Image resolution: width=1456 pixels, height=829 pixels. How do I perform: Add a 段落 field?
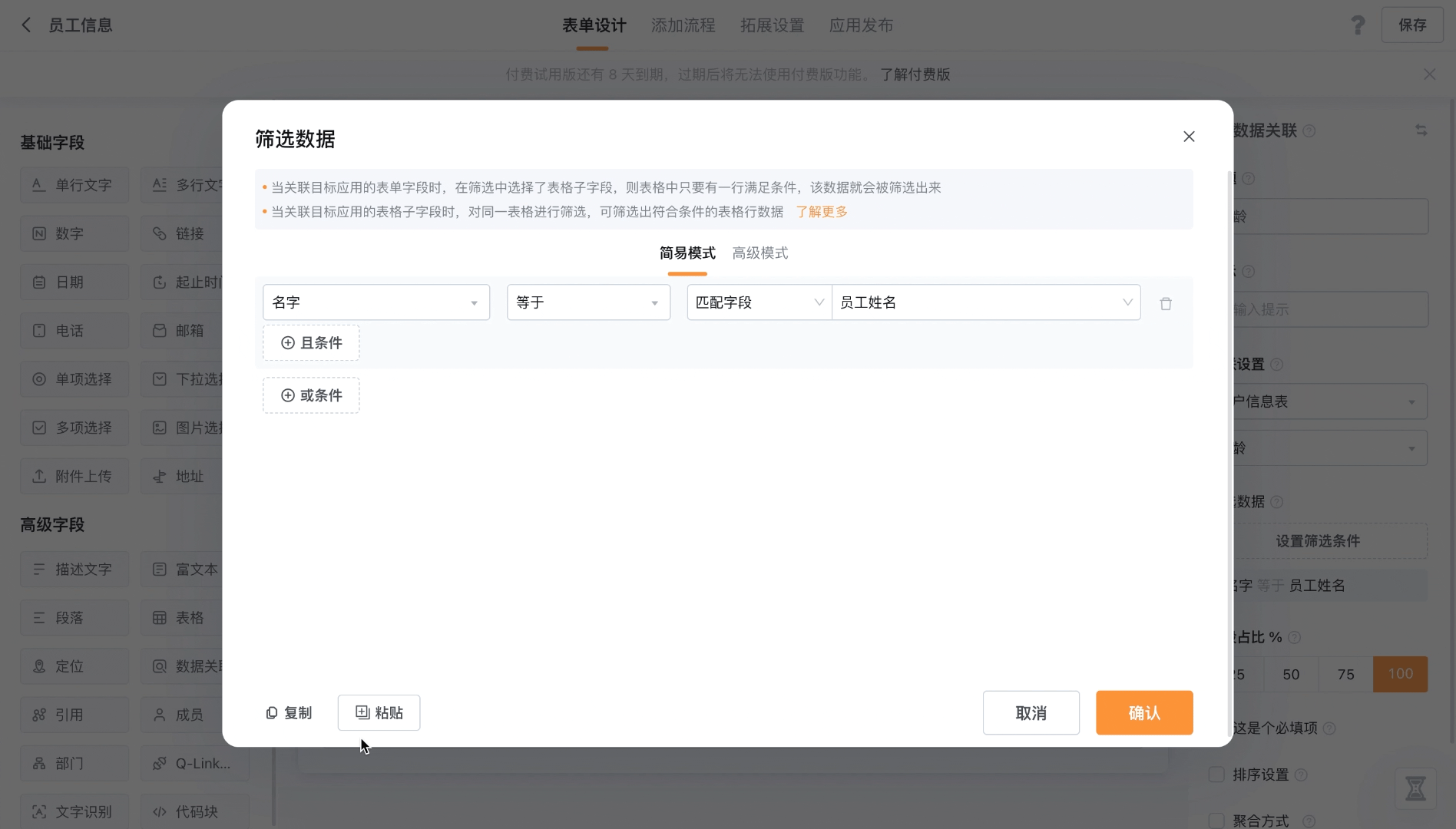pos(74,618)
